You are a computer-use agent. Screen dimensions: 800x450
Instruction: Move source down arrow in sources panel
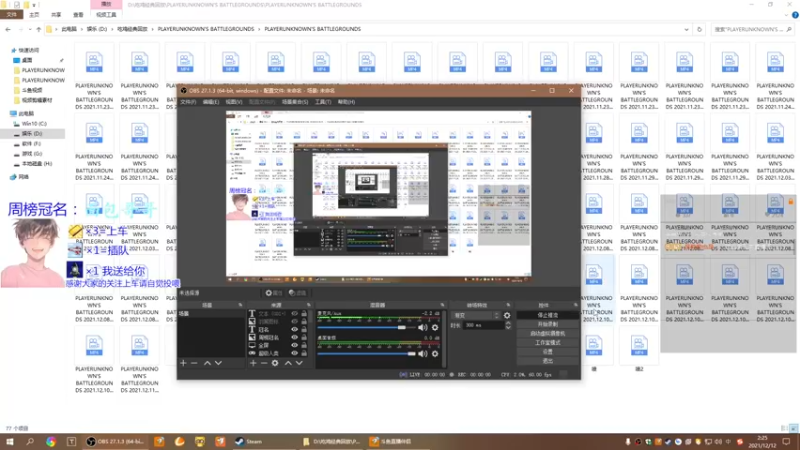[x=299, y=363]
